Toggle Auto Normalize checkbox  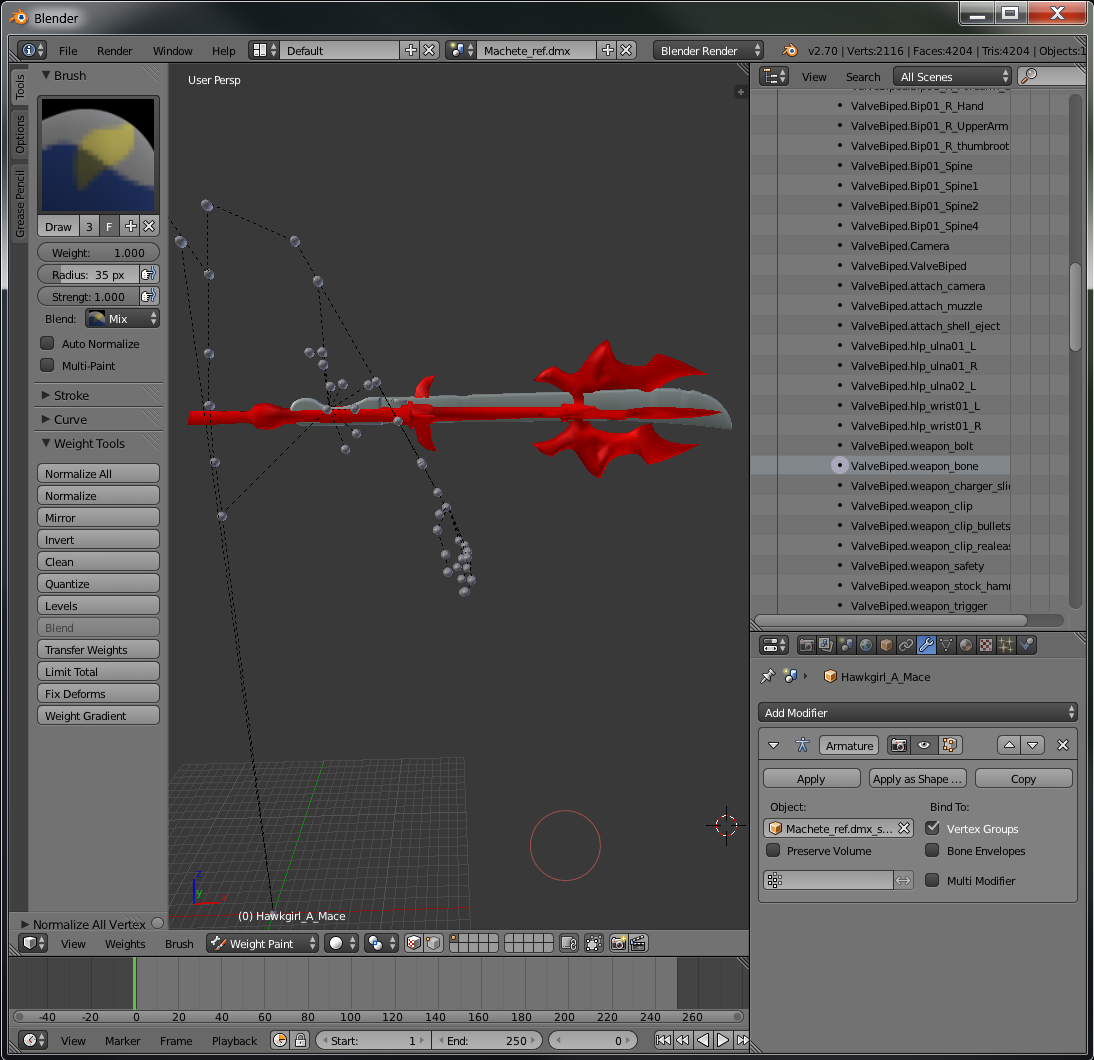point(47,343)
